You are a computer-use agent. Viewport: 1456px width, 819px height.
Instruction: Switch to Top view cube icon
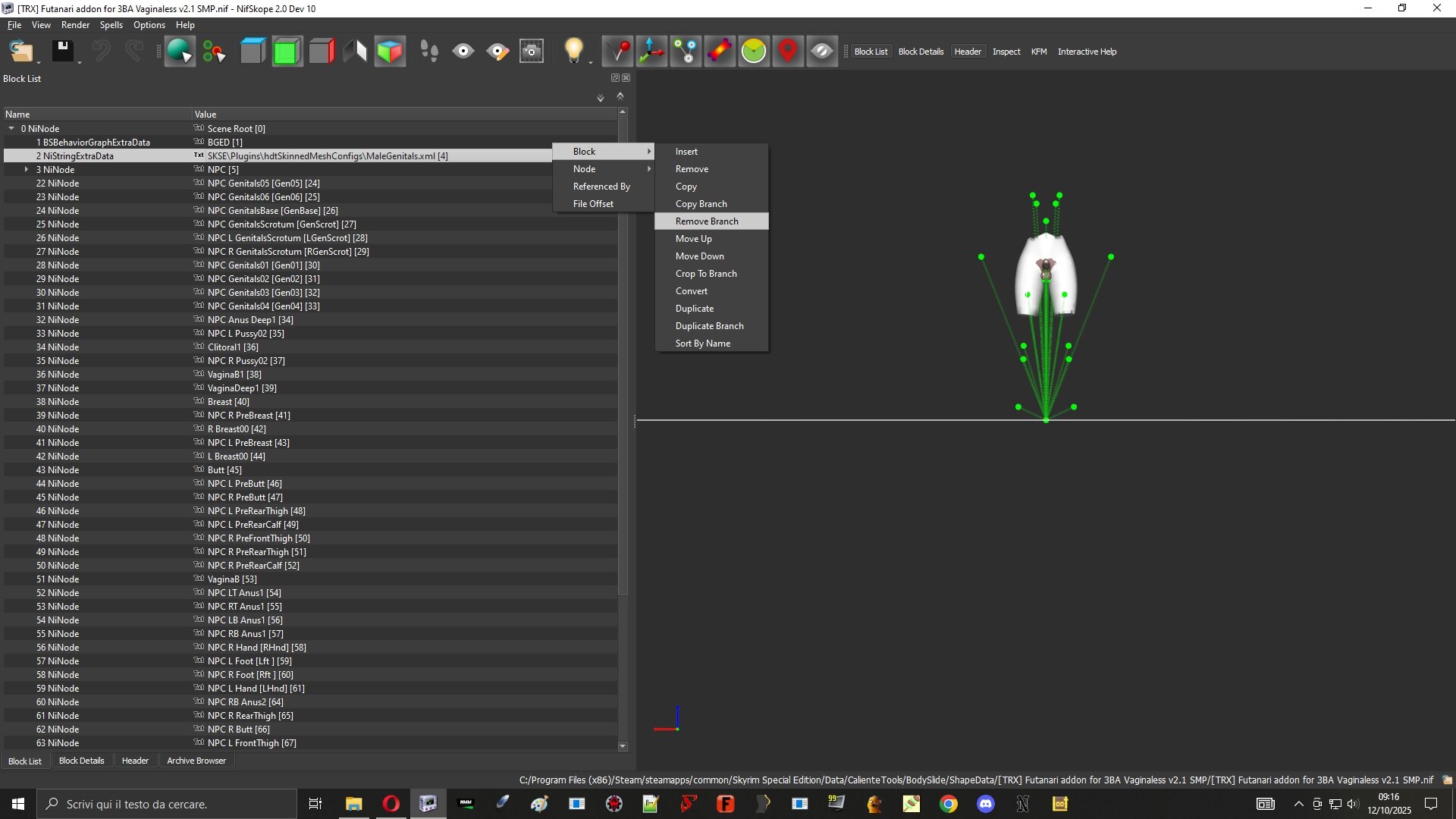coord(253,52)
